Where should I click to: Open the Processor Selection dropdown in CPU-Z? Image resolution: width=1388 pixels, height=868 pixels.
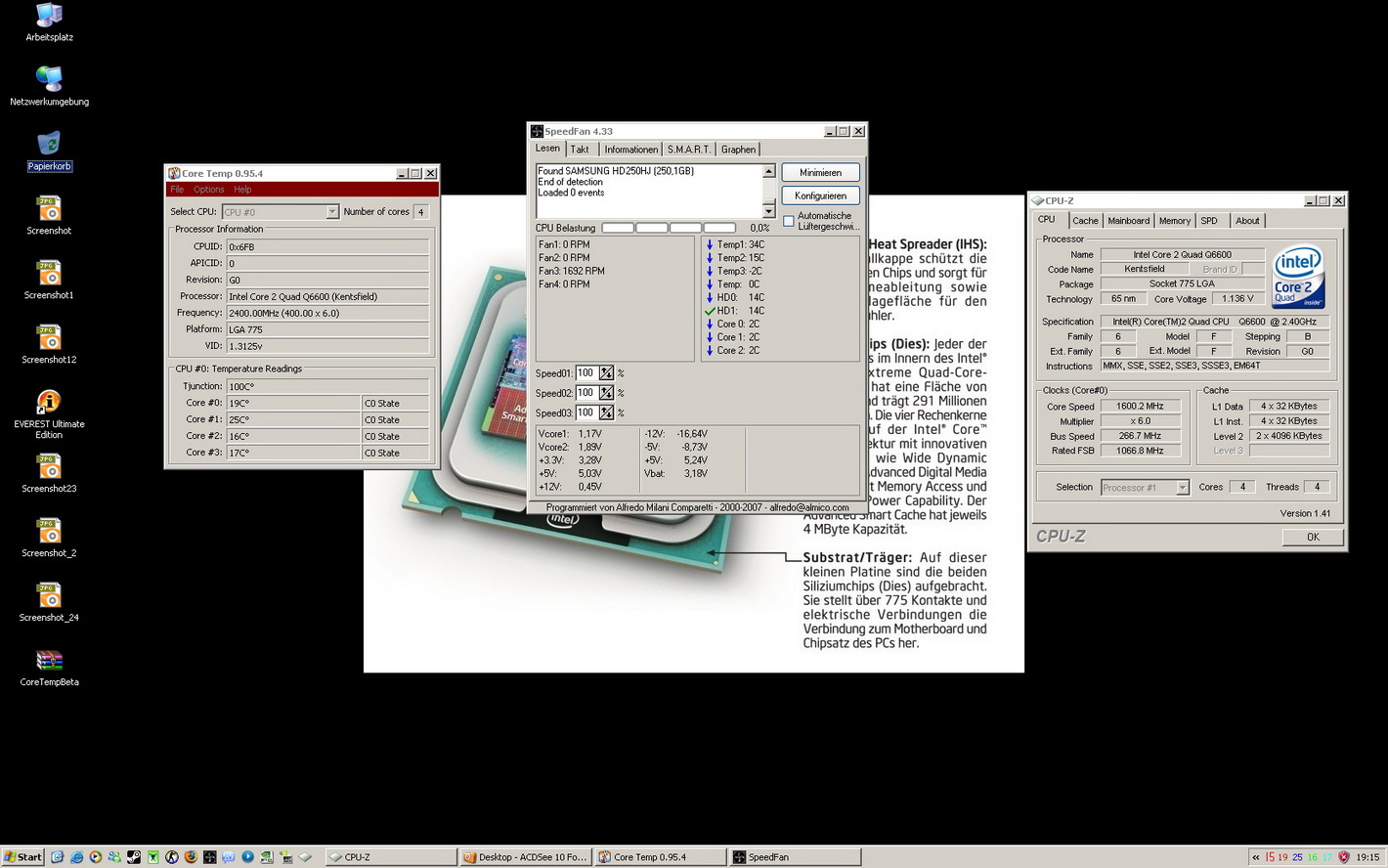pos(1145,487)
